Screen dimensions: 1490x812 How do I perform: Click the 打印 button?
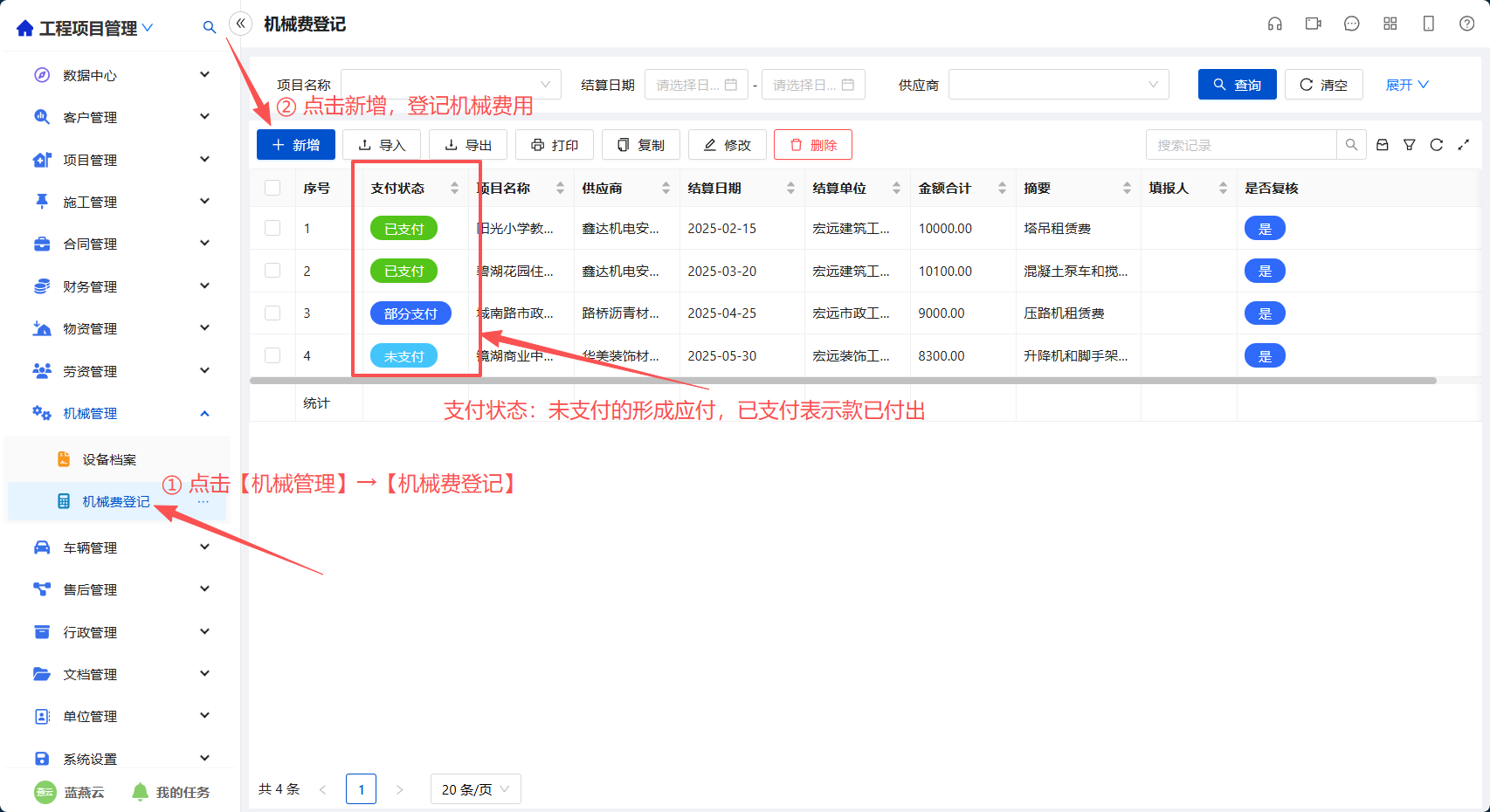point(555,145)
